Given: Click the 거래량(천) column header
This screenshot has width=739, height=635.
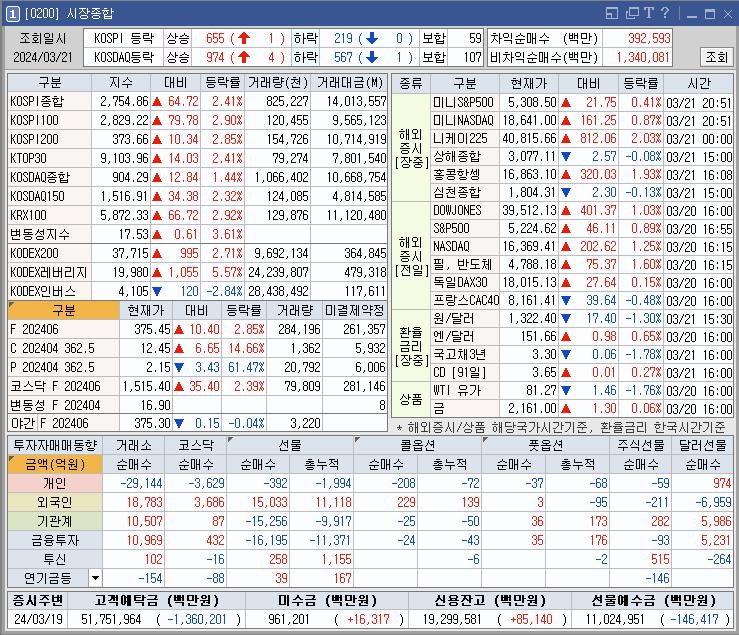Looking at the screenshot, I should [x=278, y=83].
